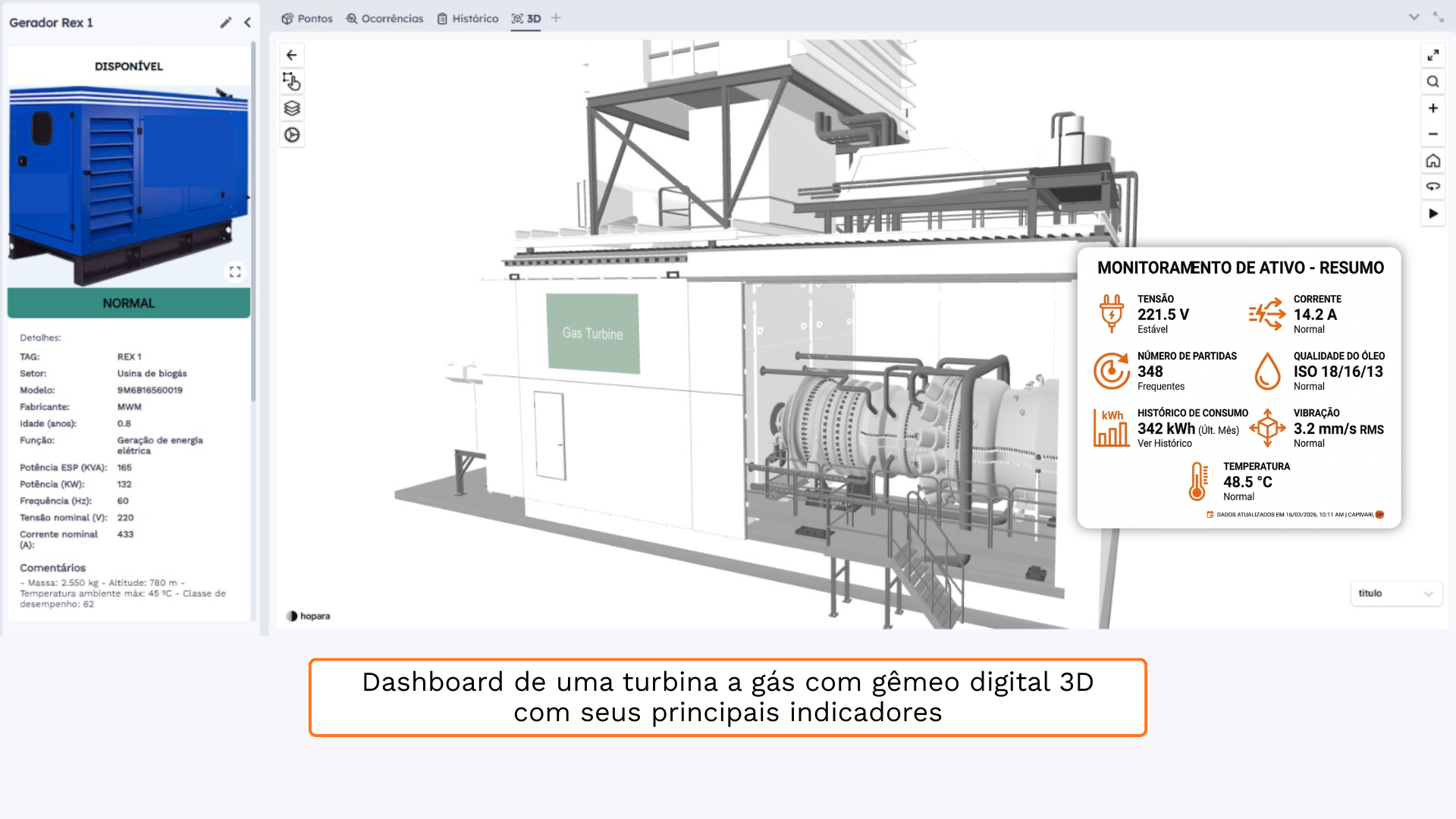1456x819 pixels.
Task: Collapse the Gerador Rex 1 side panel
Action: point(247,22)
